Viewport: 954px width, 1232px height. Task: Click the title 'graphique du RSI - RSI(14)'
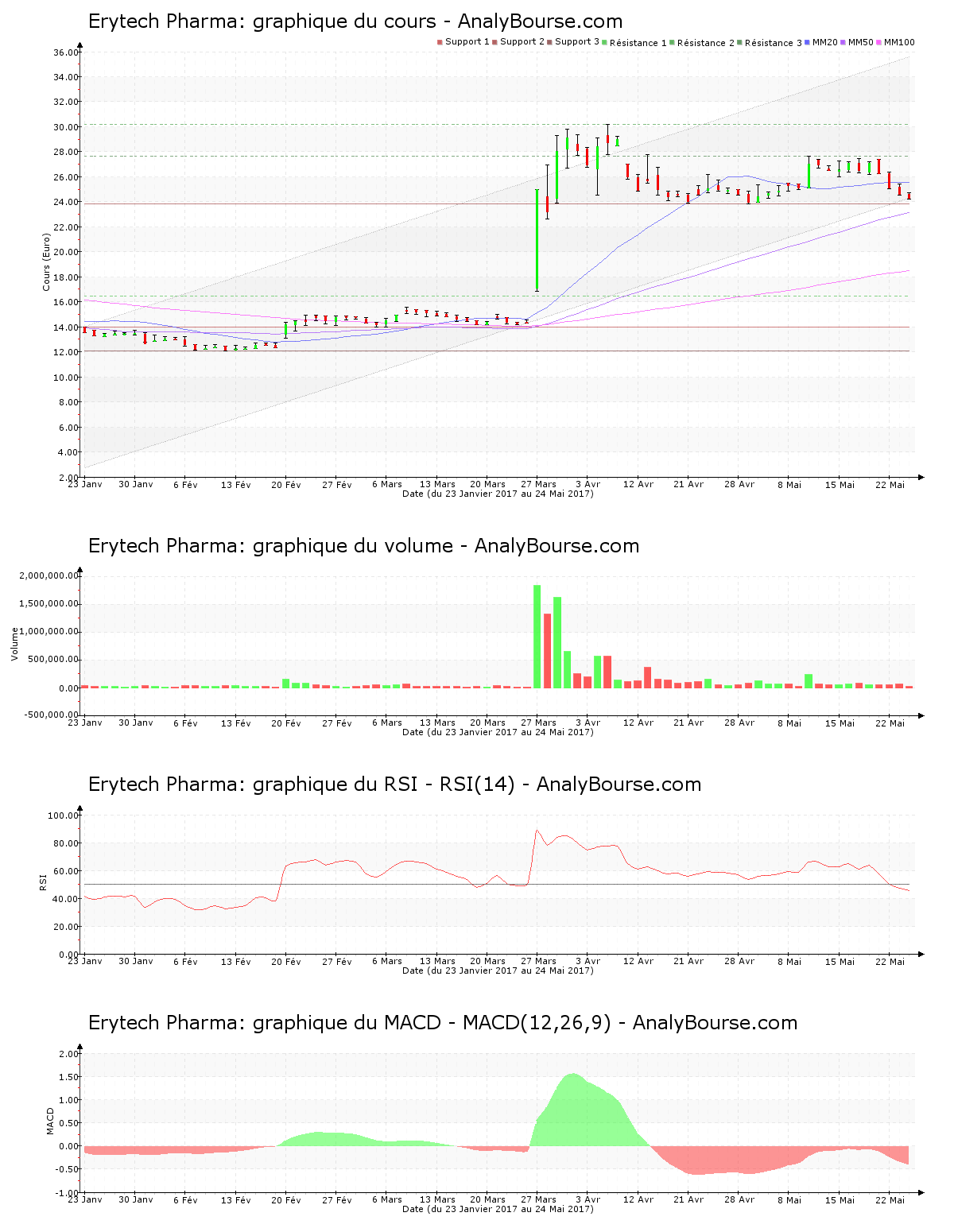tap(384, 785)
